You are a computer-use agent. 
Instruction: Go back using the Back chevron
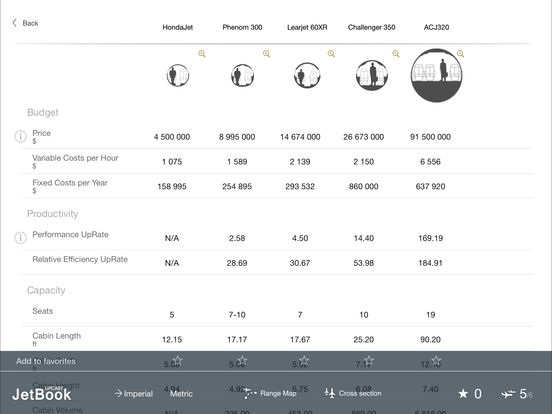[14, 23]
